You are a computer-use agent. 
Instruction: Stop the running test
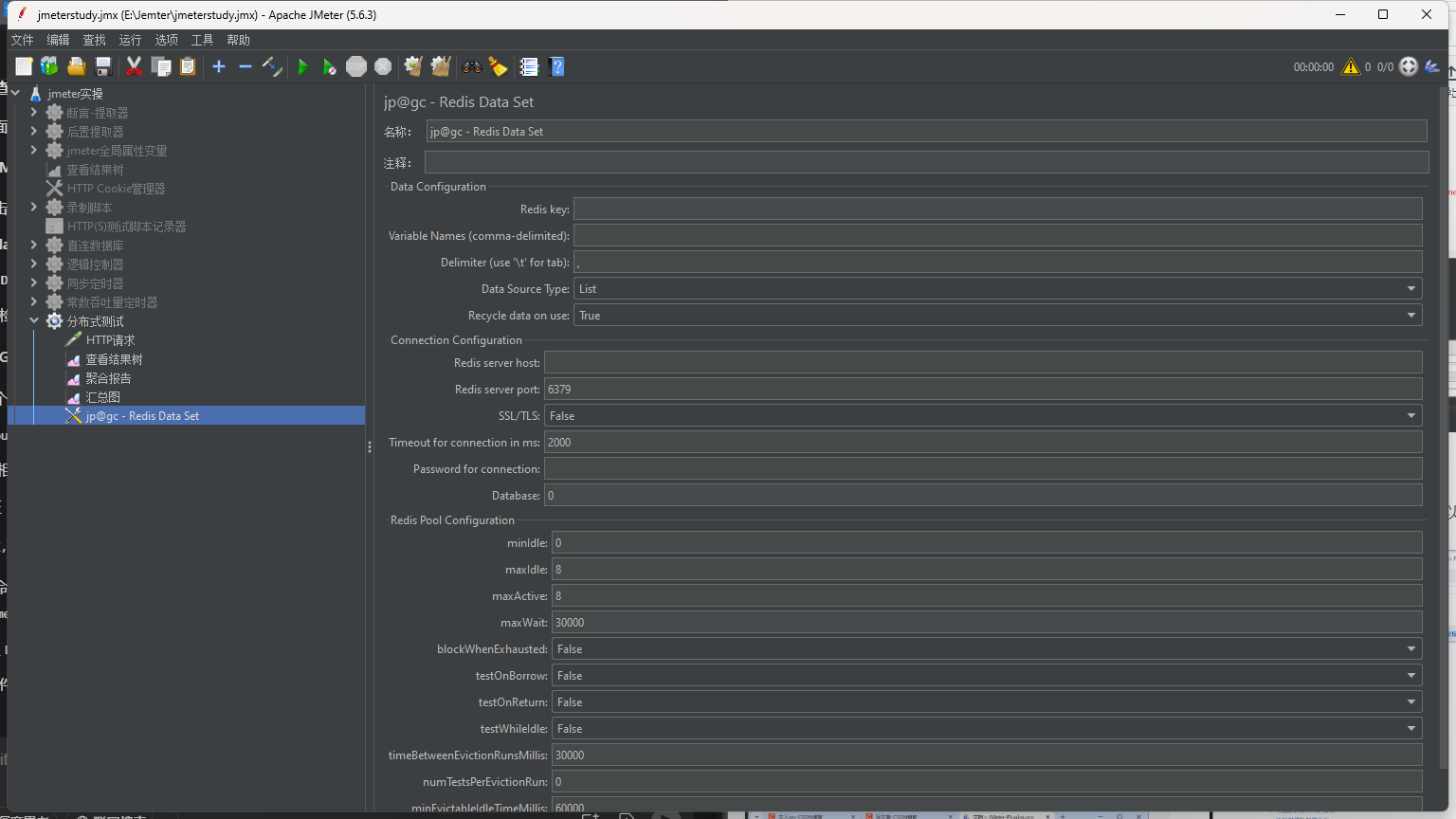(x=356, y=66)
